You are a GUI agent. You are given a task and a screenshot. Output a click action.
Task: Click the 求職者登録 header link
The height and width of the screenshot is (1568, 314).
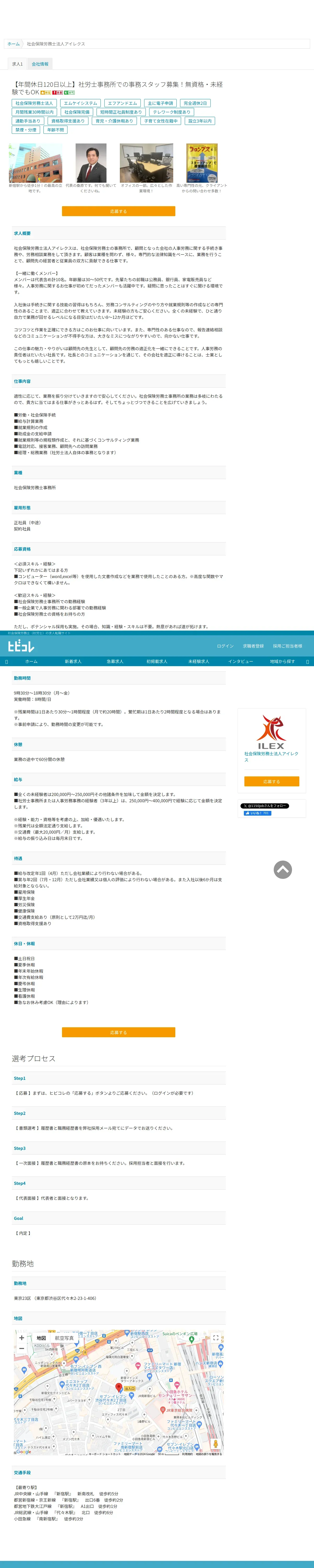coord(253,646)
